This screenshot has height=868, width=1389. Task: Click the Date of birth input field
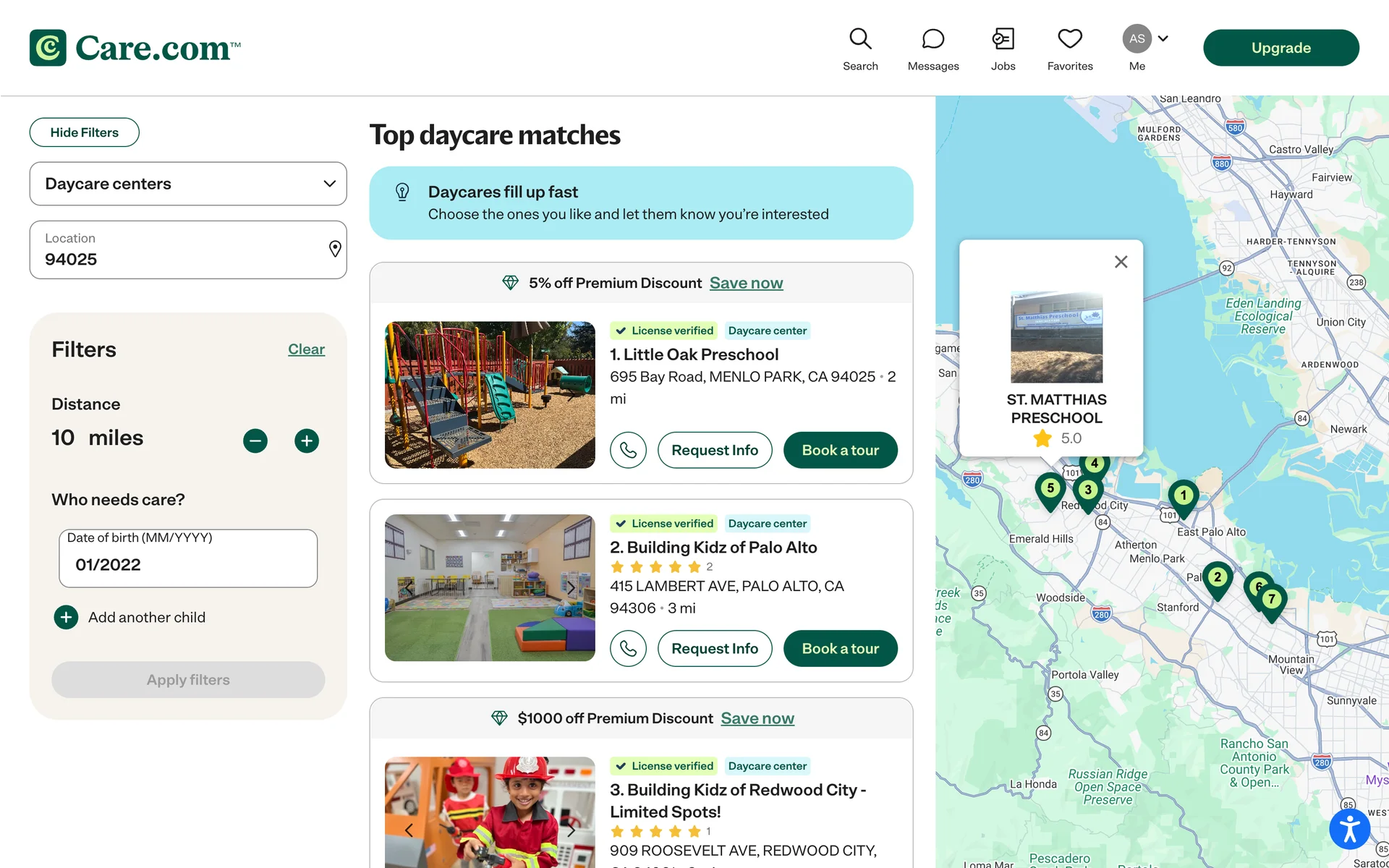tap(188, 564)
